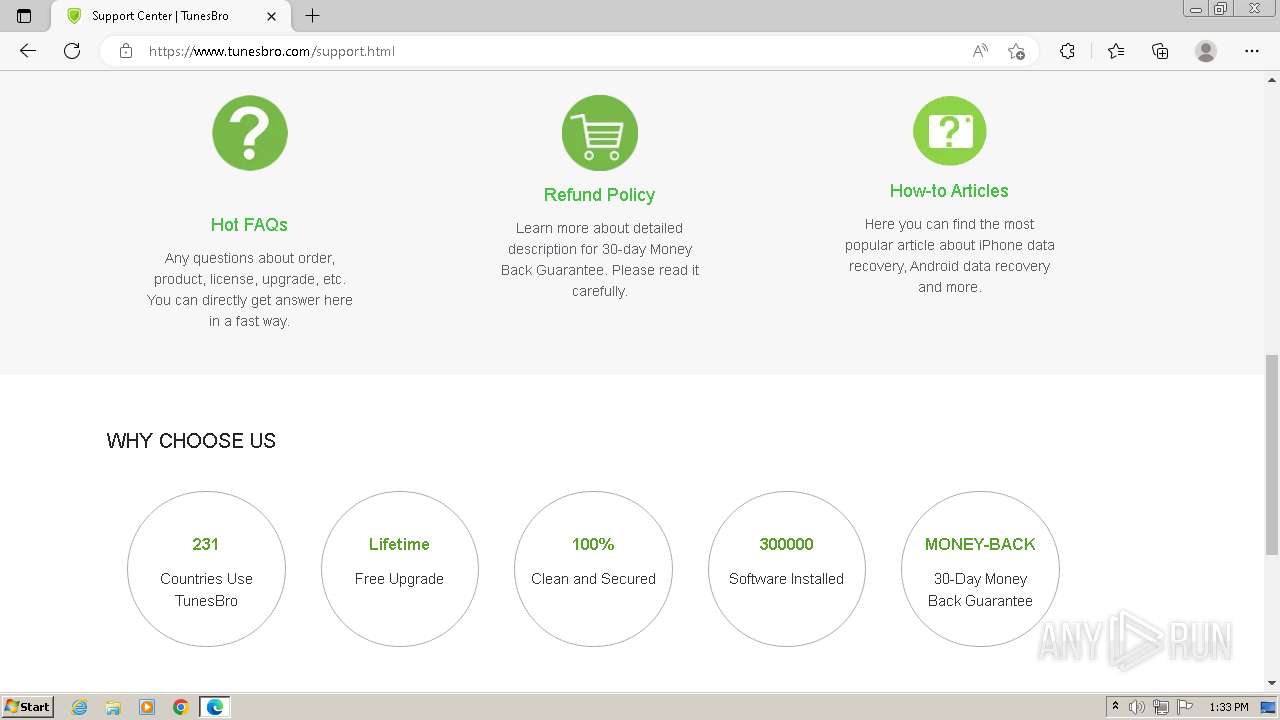Screen dimensions: 1280x720
Task: Click the 'MONEY-BACK' guarantee circle
Action: 980,570
